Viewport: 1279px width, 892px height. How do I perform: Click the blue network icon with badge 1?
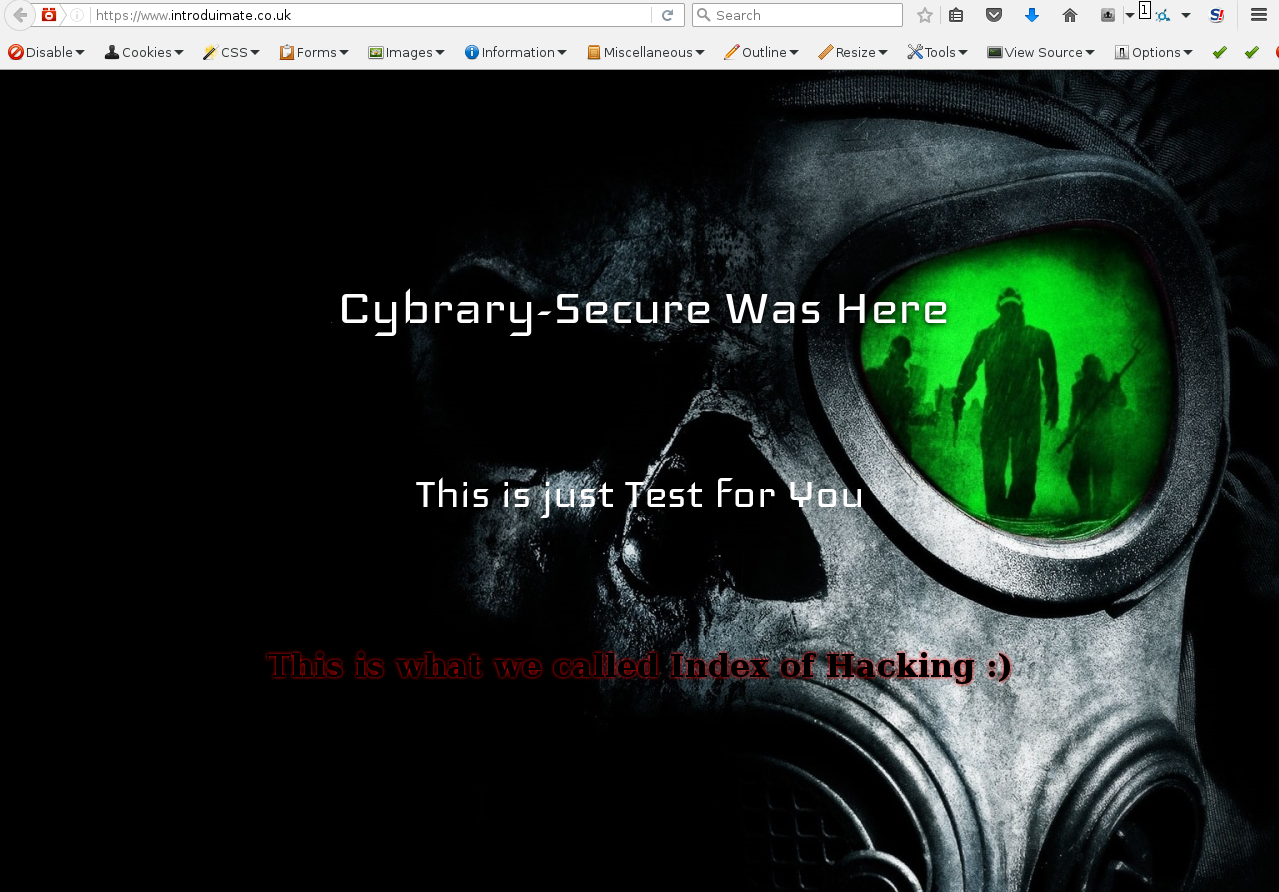tap(1160, 14)
